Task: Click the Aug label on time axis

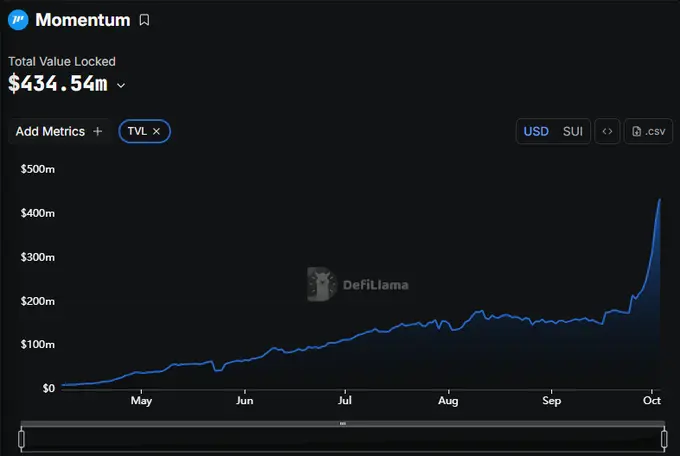Action: (448, 400)
